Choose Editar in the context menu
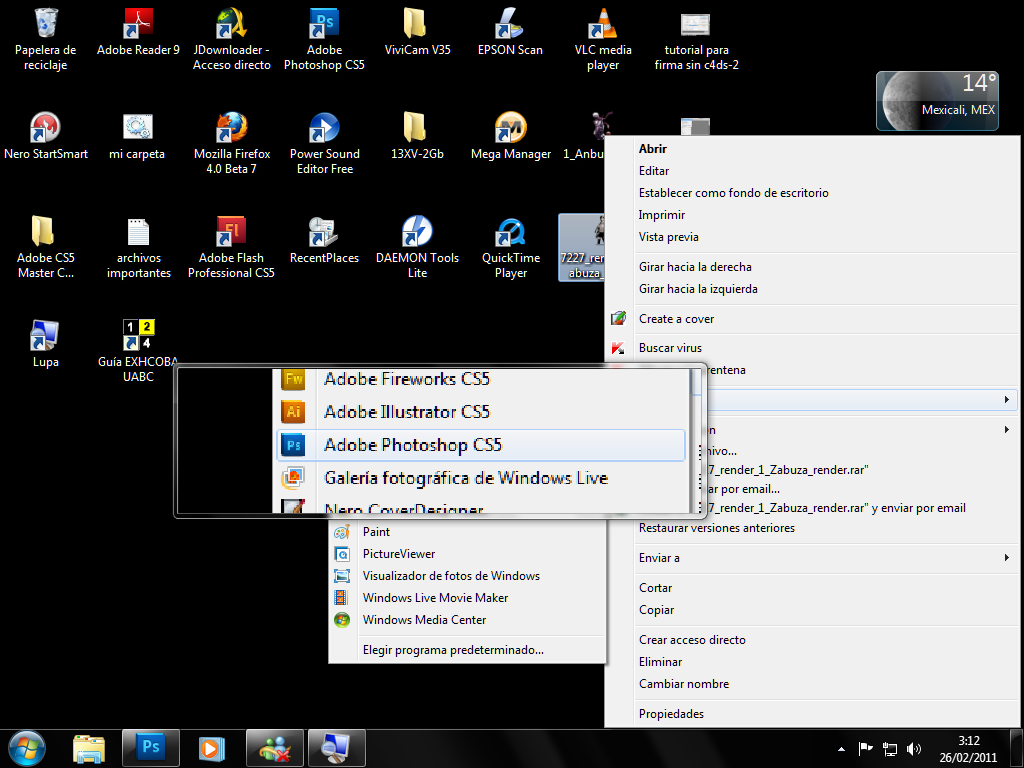 click(x=812, y=171)
